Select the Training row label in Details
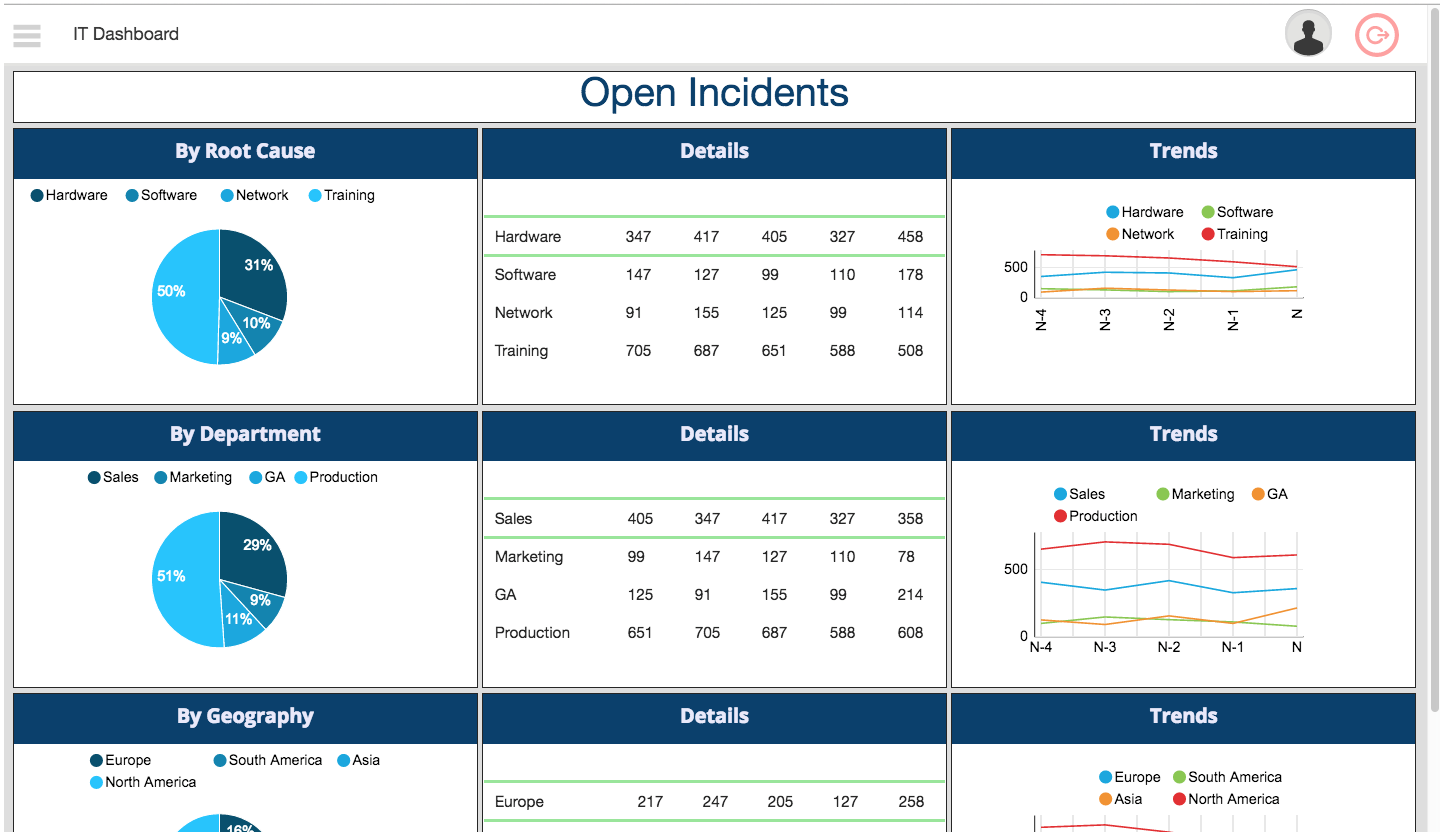 [x=521, y=351]
